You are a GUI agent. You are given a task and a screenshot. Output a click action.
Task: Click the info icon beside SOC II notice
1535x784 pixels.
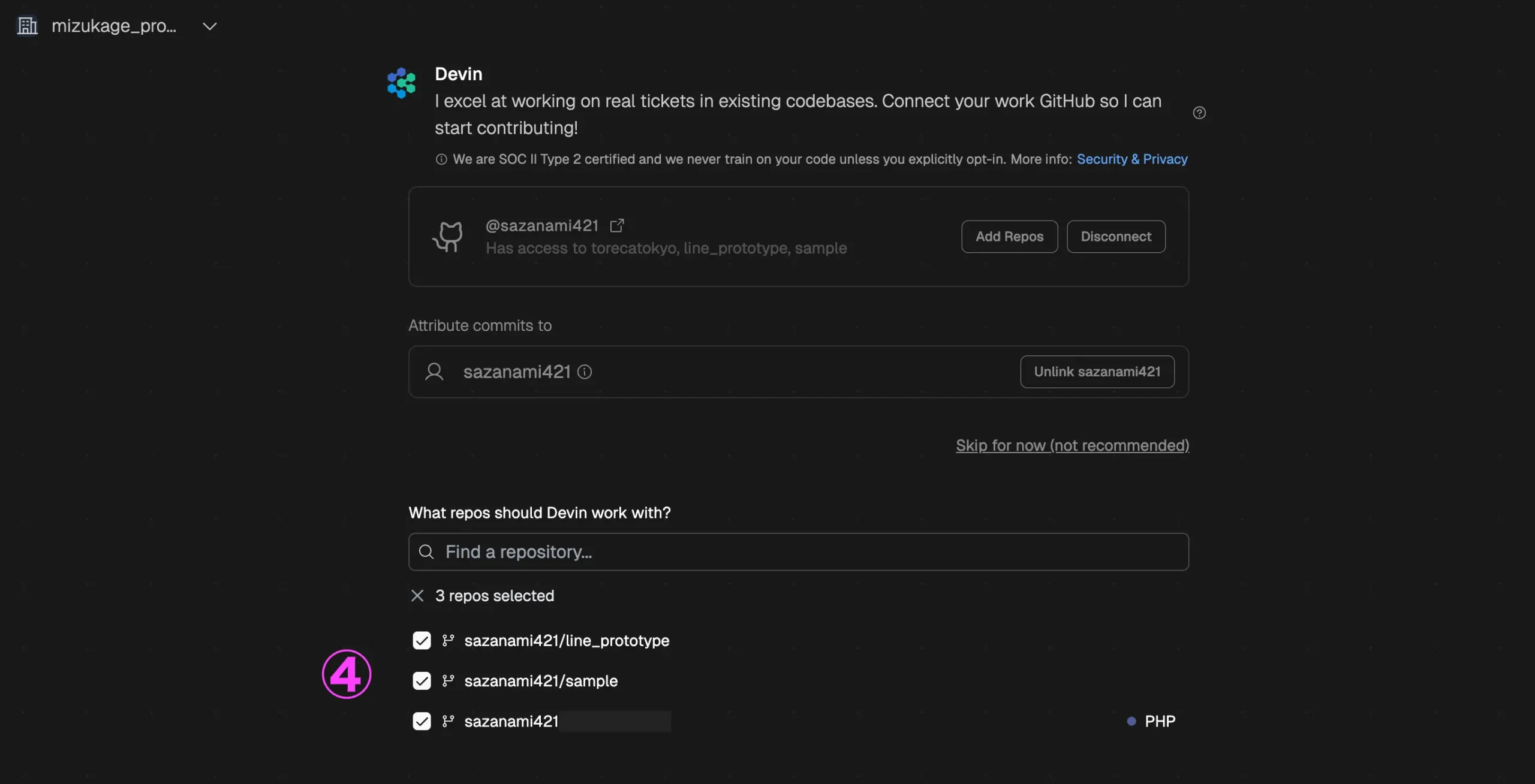click(441, 159)
